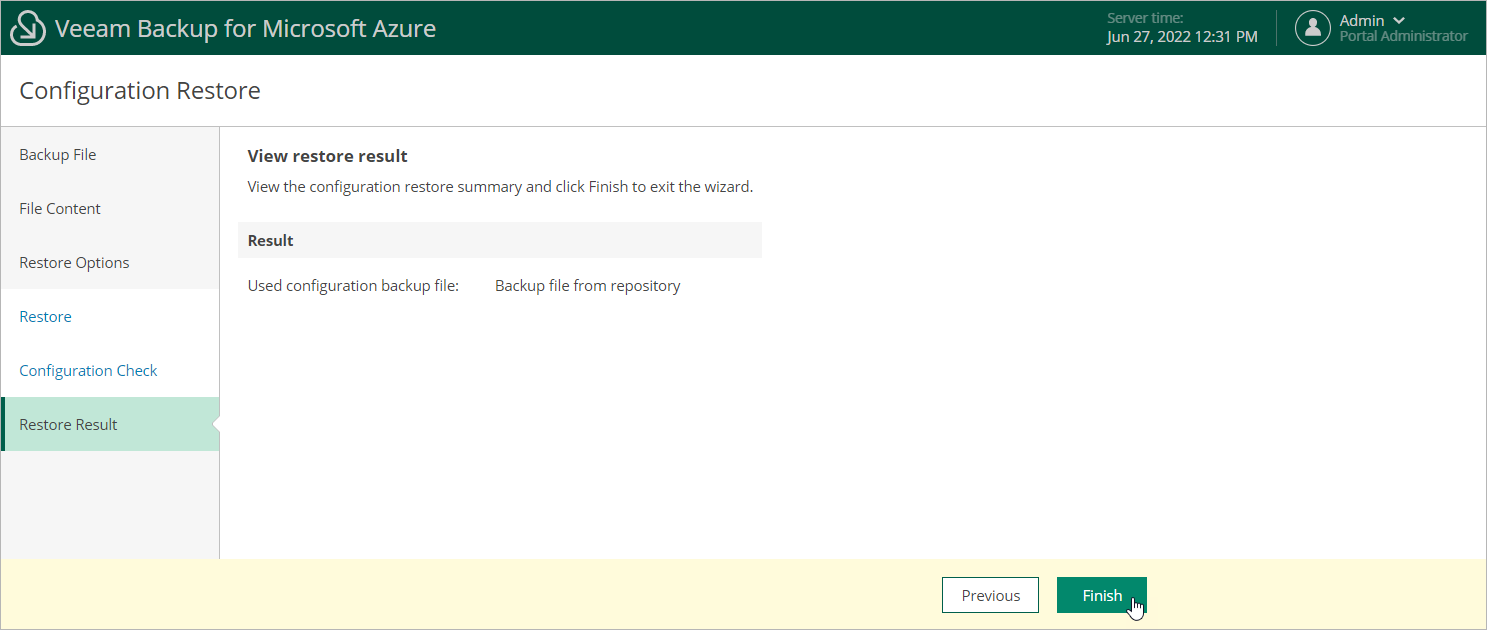Click the Veeam Backup for Microsoft Azure title
Screen dimensions: 1487x630
click(245, 28)
